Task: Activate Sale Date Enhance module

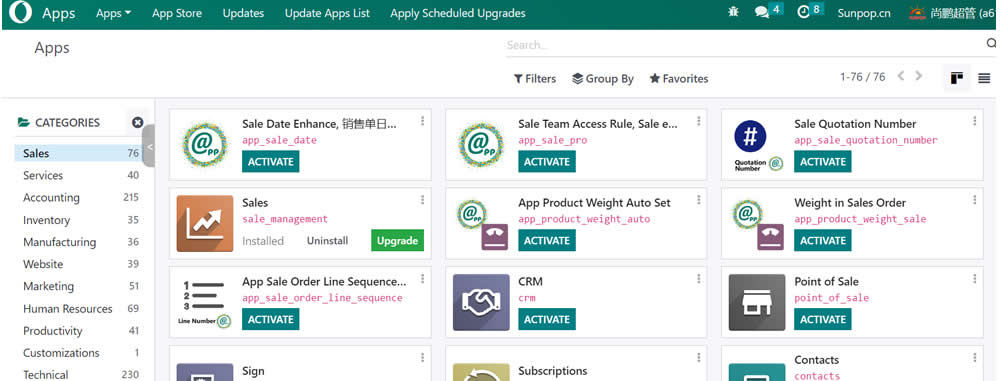Action: point(270,161)
